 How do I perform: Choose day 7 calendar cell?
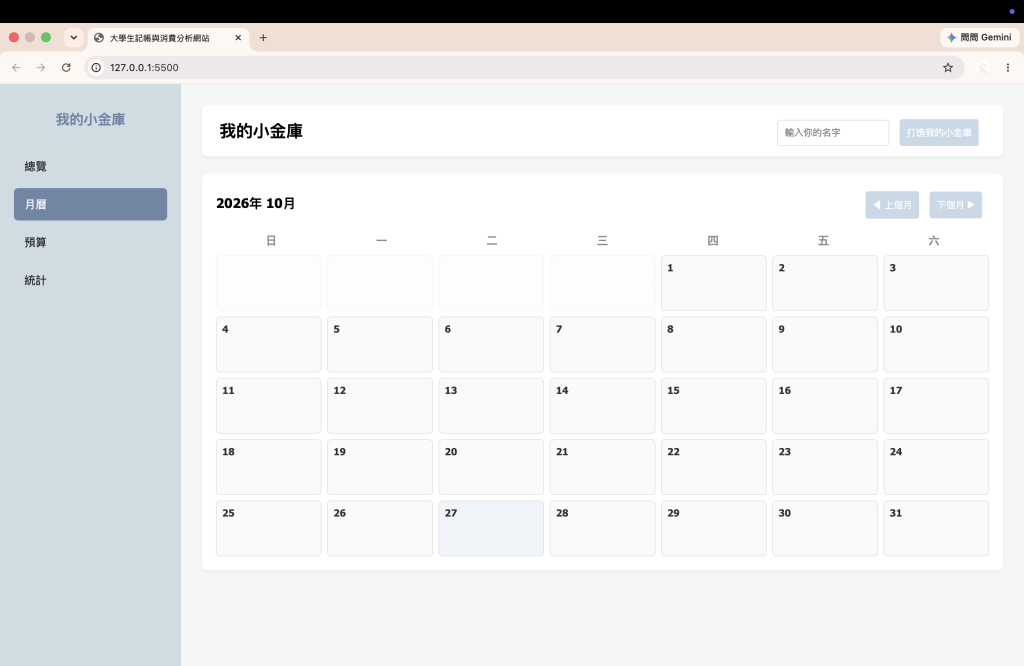(x=602, y=344)
